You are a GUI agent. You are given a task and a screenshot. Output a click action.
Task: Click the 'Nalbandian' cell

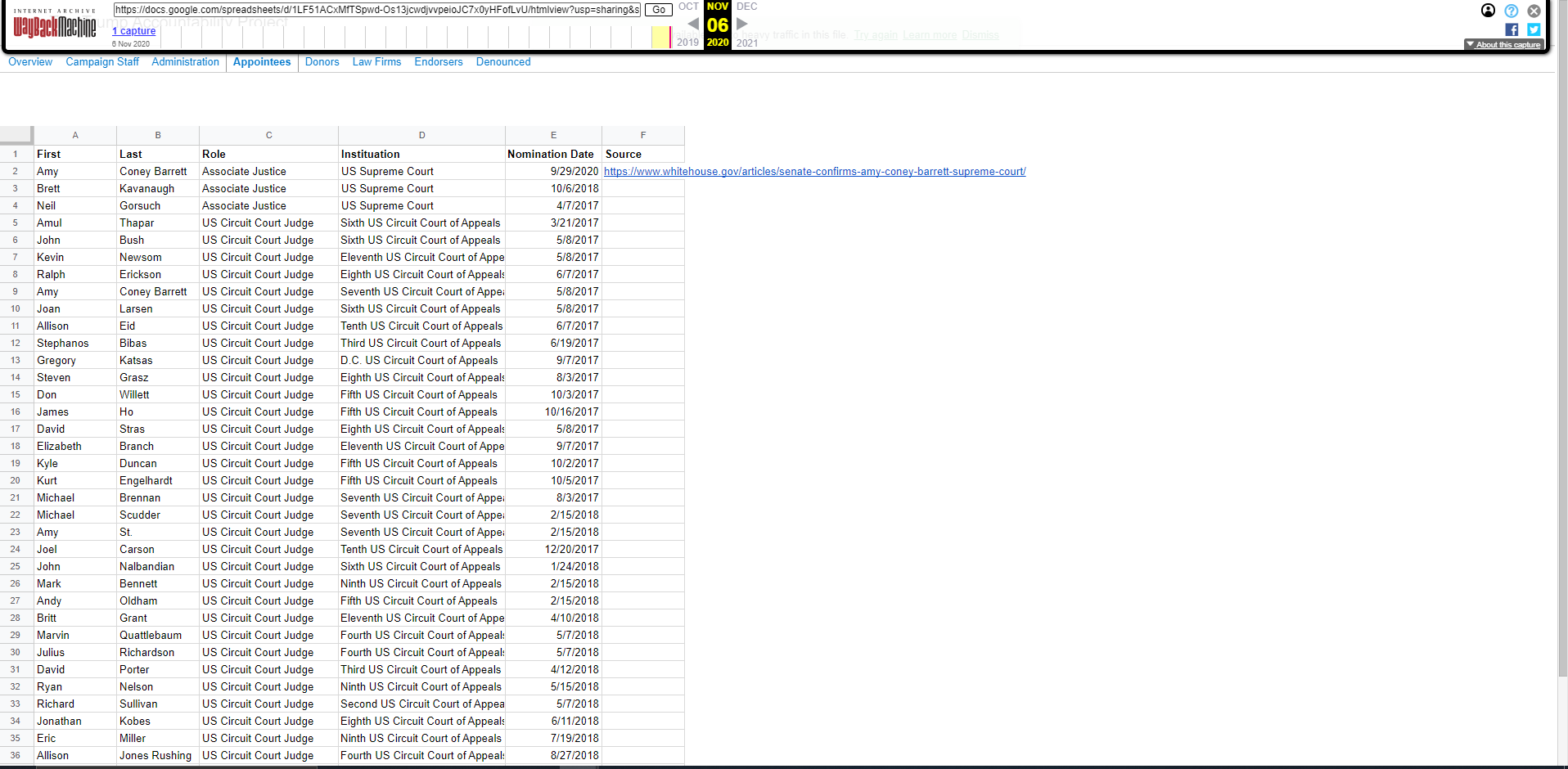point(158,567)
